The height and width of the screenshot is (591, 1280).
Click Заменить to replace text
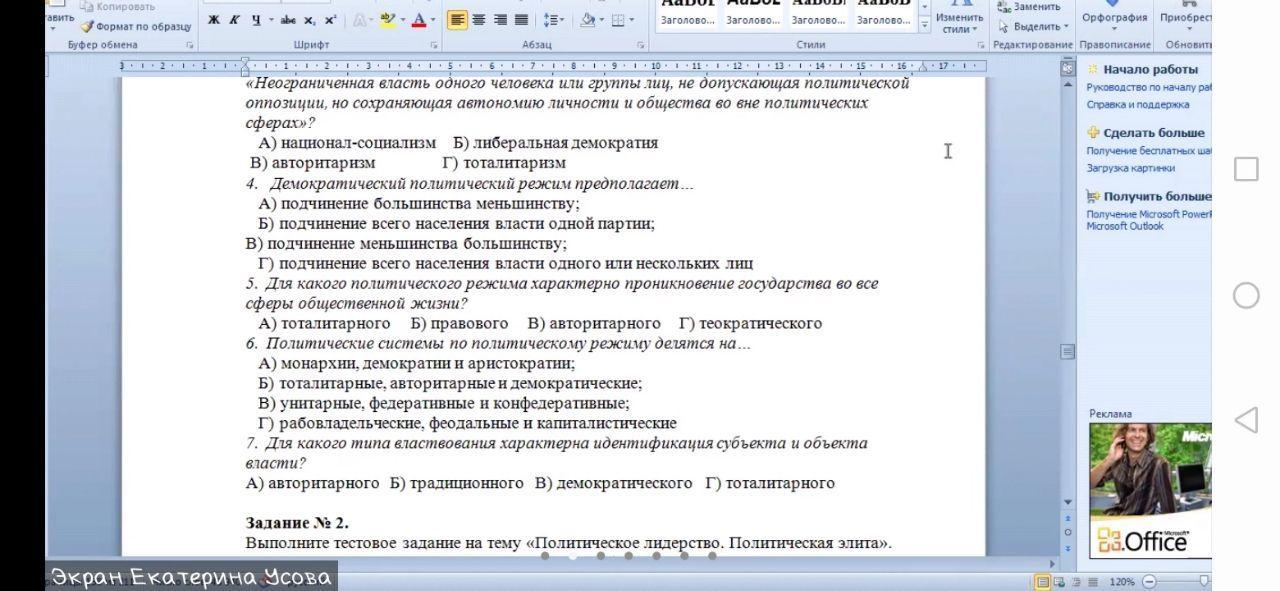pos(1029,6)
